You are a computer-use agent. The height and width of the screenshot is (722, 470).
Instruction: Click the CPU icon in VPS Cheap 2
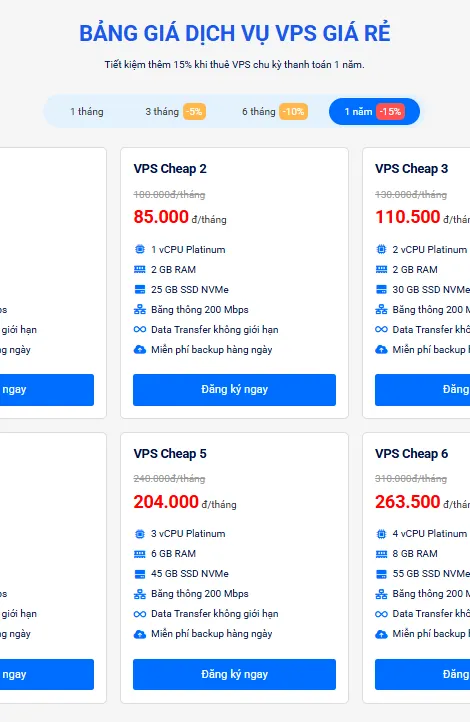(x=139, y=250)
